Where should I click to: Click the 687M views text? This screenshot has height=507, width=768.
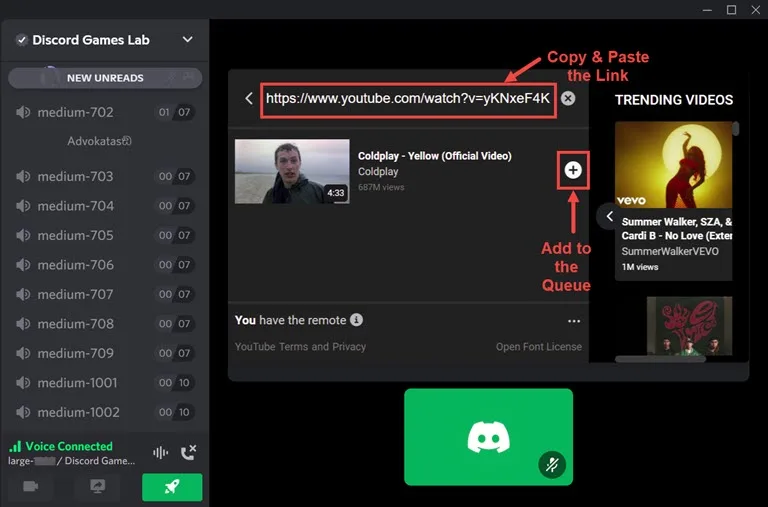pos(381,187)
